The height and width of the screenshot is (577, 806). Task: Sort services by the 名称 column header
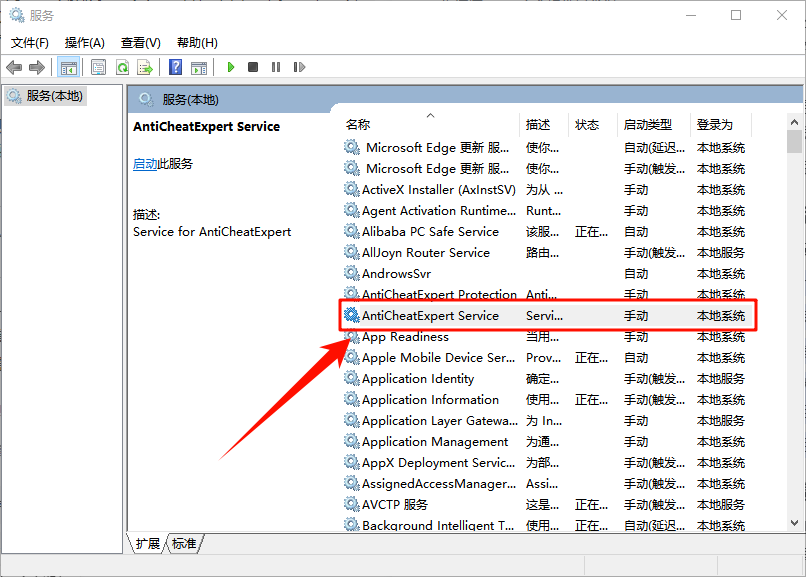coord(358,125)
